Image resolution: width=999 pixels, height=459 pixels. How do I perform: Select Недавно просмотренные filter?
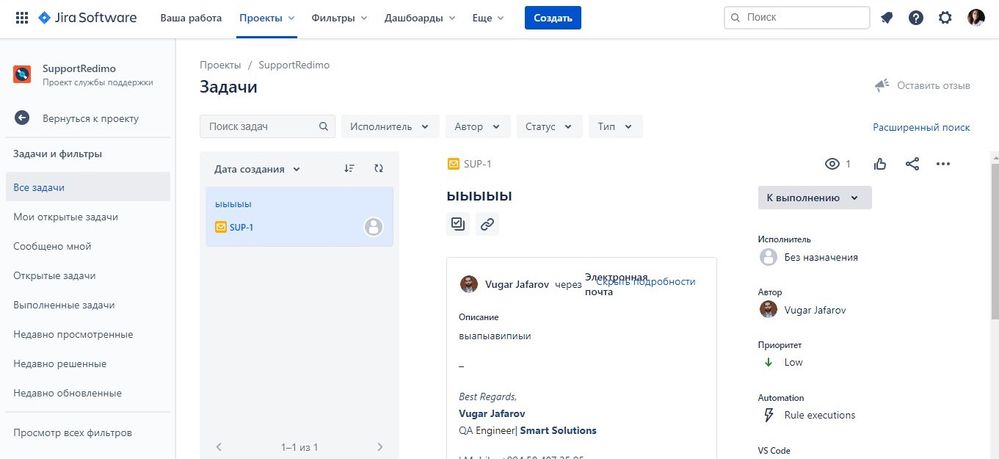[88, 334]
